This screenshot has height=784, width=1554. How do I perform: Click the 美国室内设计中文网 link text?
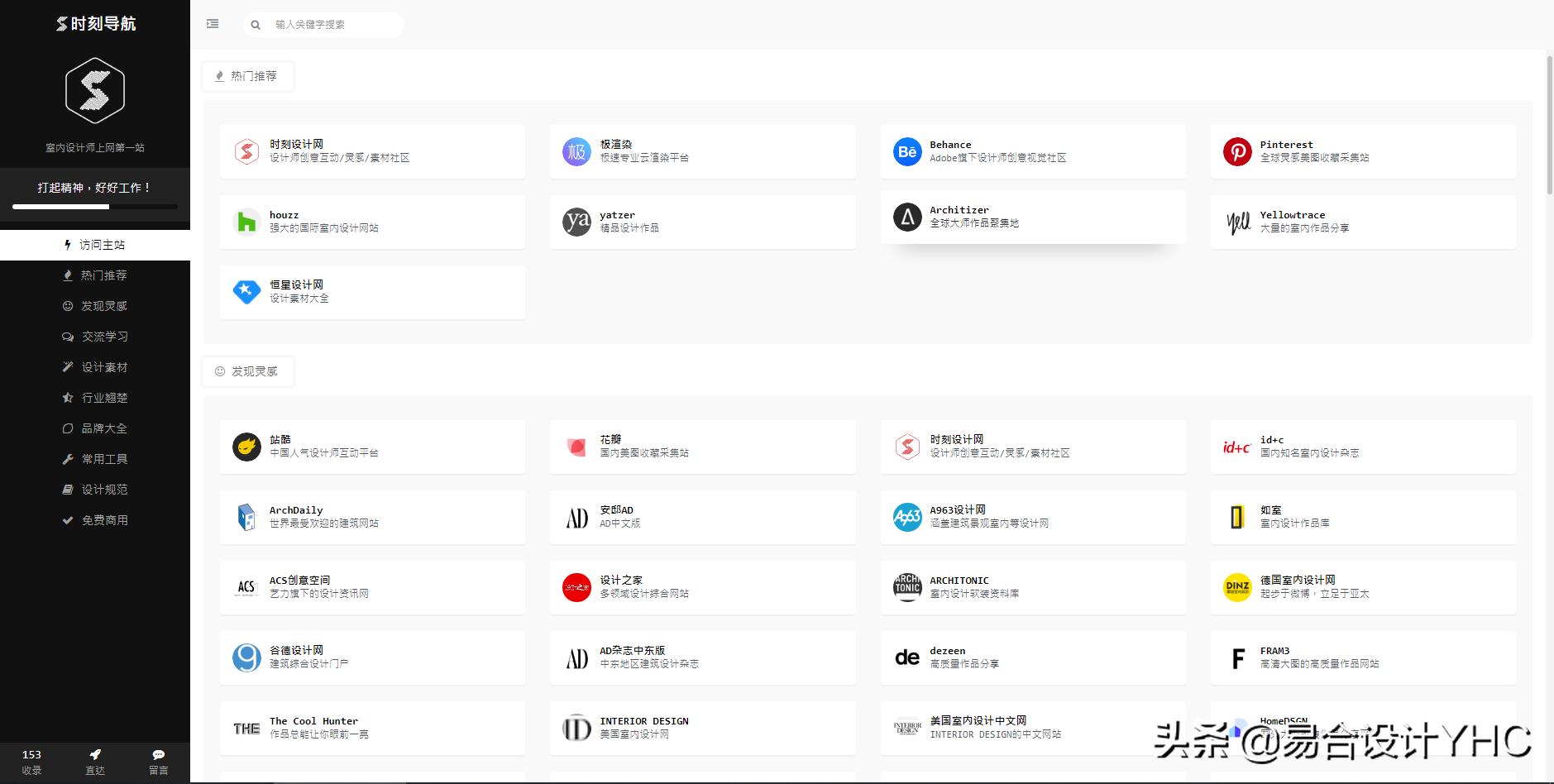[x=978, y=721]
